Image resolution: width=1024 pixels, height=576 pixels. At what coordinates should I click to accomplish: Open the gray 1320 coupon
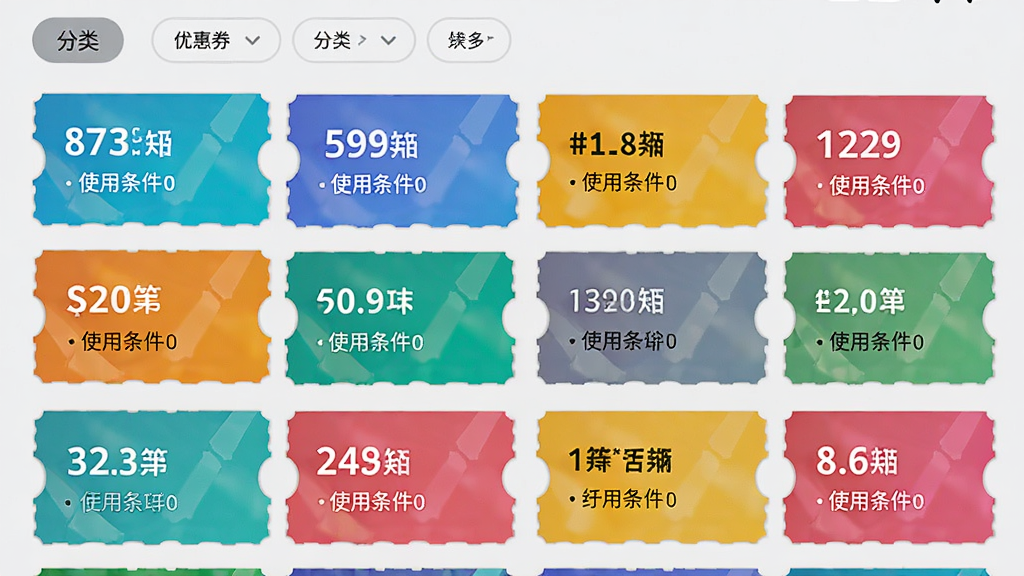[652, 318]
